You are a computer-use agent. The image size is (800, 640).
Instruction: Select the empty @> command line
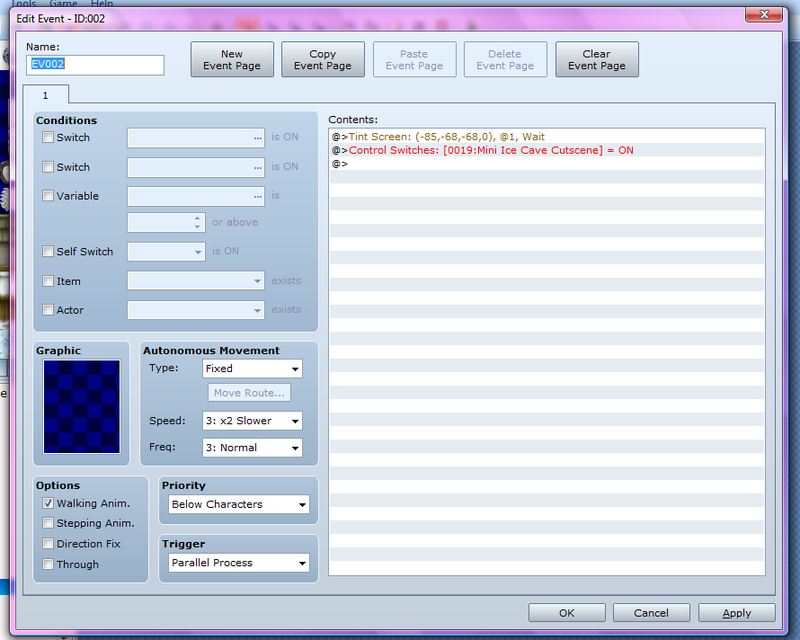546,164
